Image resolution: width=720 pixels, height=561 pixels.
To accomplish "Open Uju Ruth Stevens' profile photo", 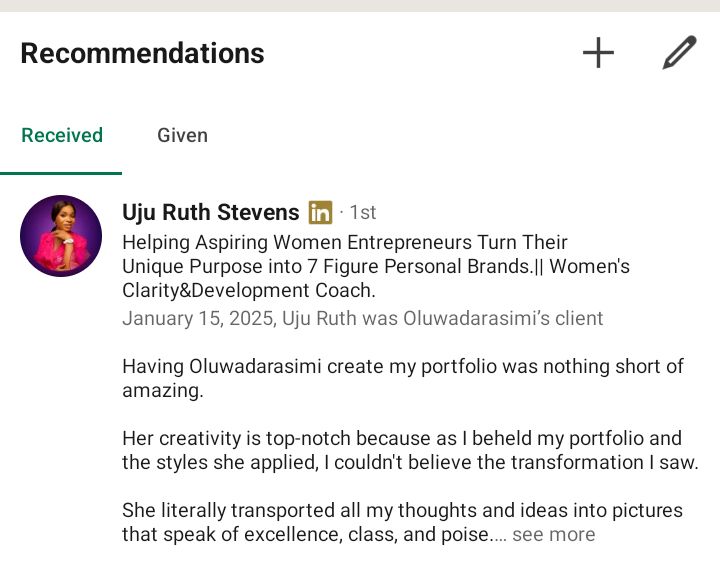I will (61, 236).
